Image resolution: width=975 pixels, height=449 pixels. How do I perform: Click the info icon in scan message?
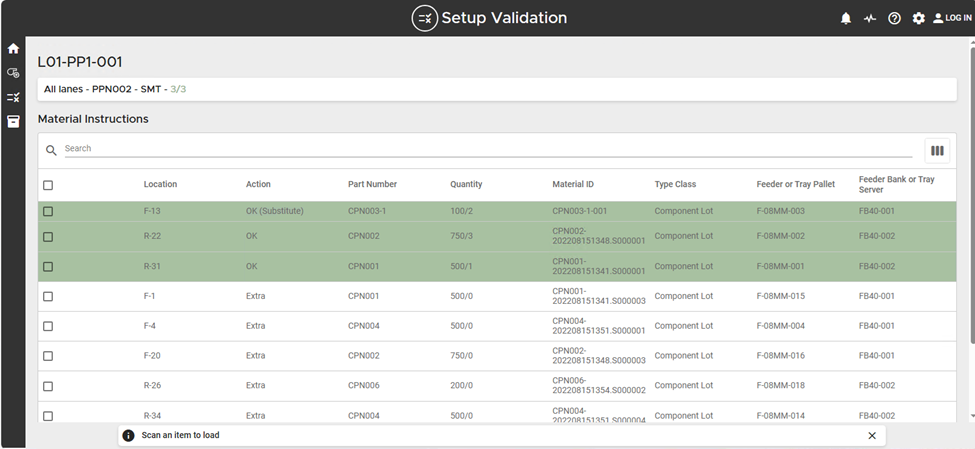point(128,435)
